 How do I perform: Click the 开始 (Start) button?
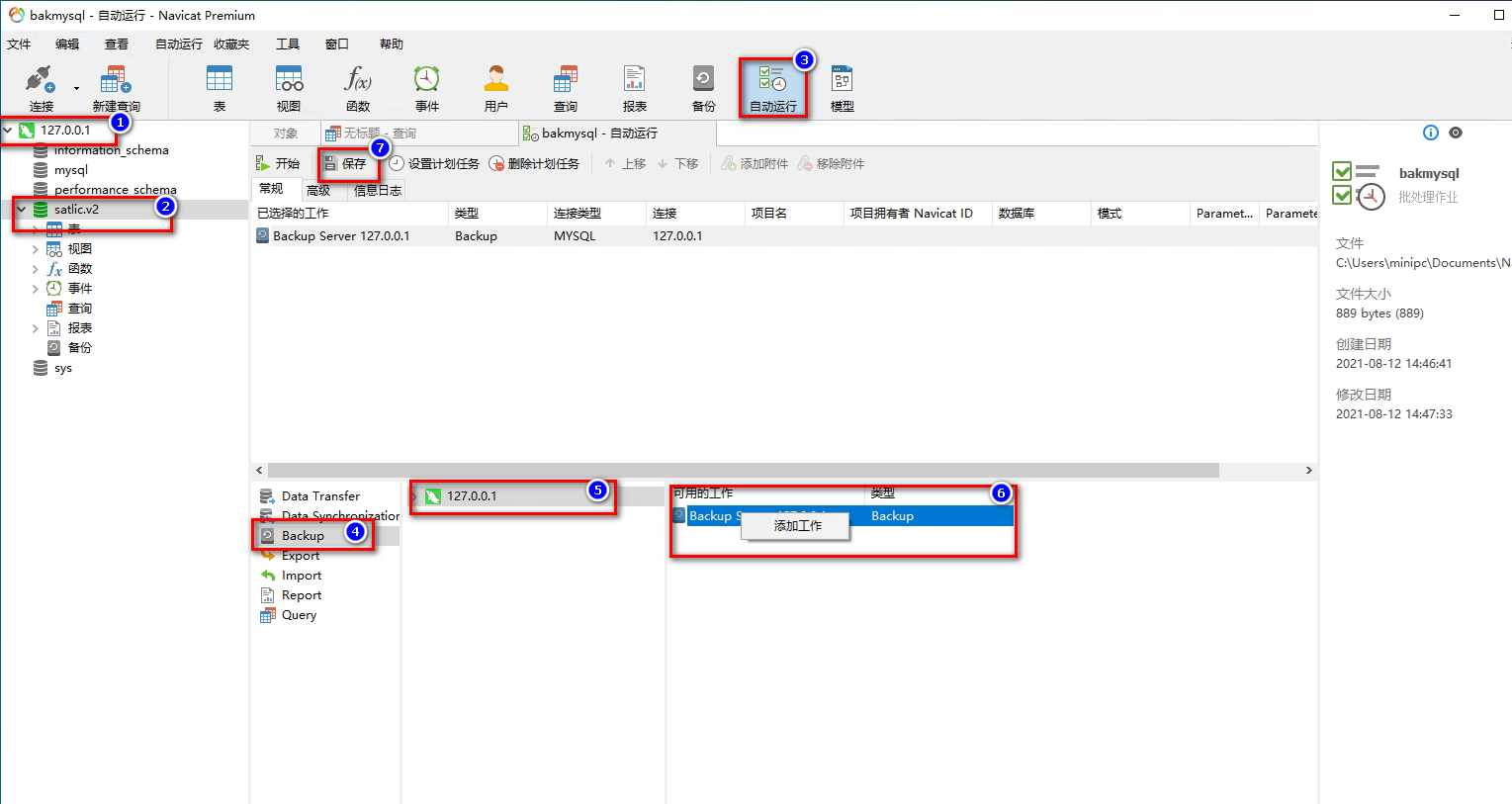pos(278,163)
